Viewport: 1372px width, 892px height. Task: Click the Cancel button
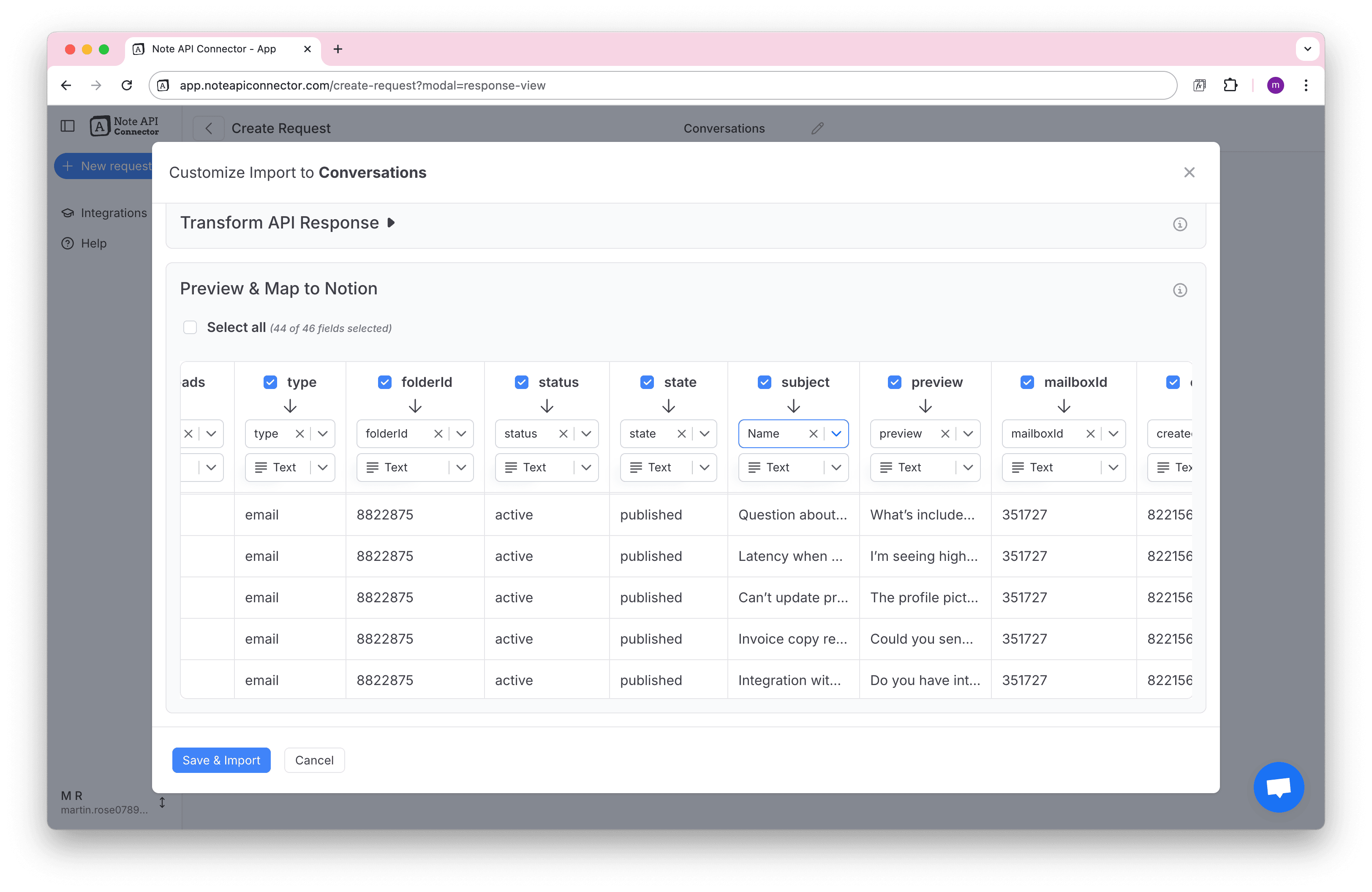tap(314, 760)
